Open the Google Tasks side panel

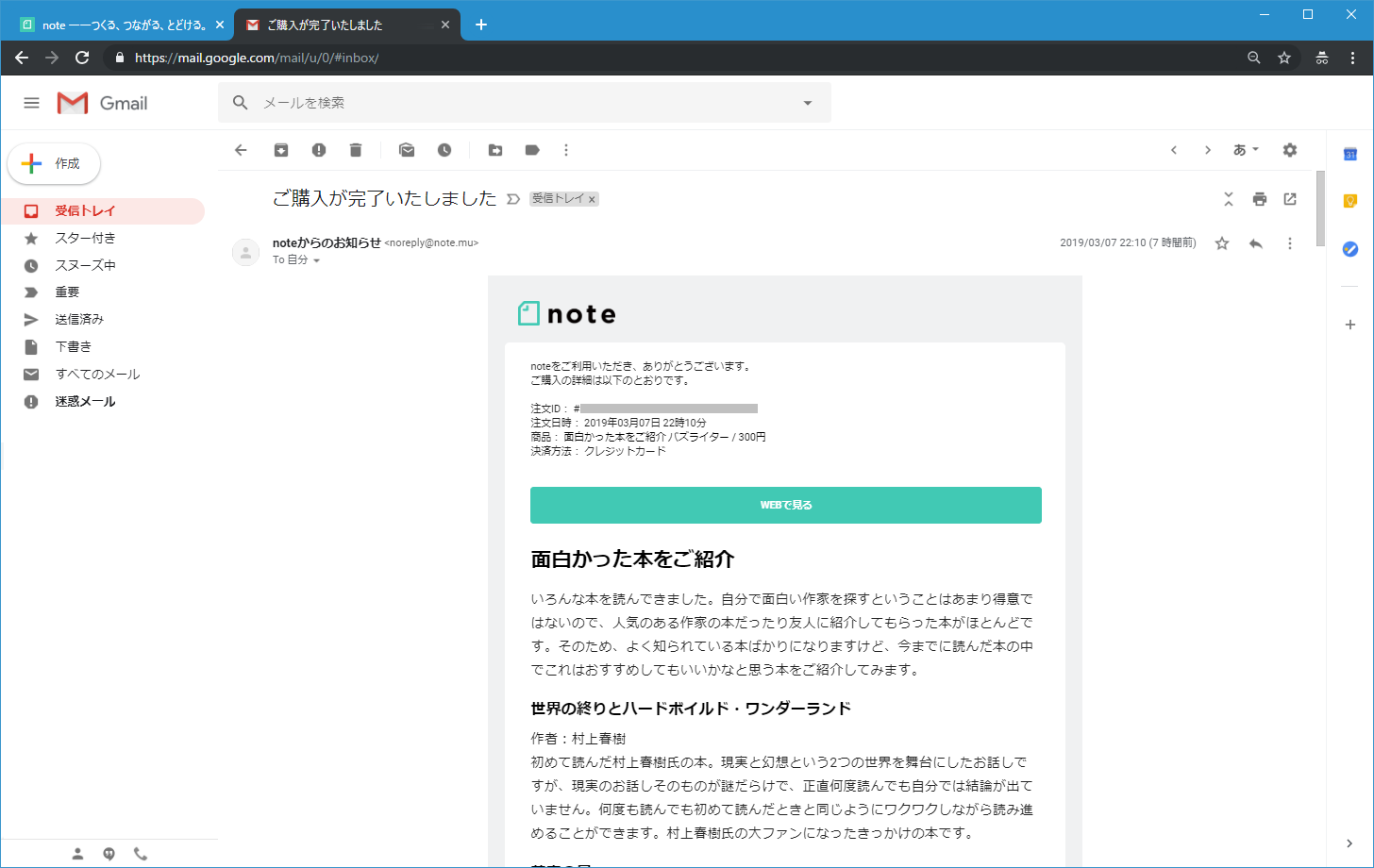pos(1350,249)
